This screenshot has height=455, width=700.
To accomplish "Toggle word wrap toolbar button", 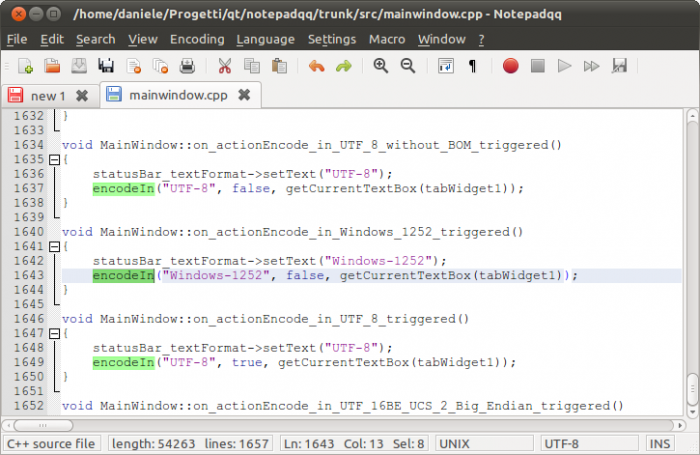I will coord(446,66).
